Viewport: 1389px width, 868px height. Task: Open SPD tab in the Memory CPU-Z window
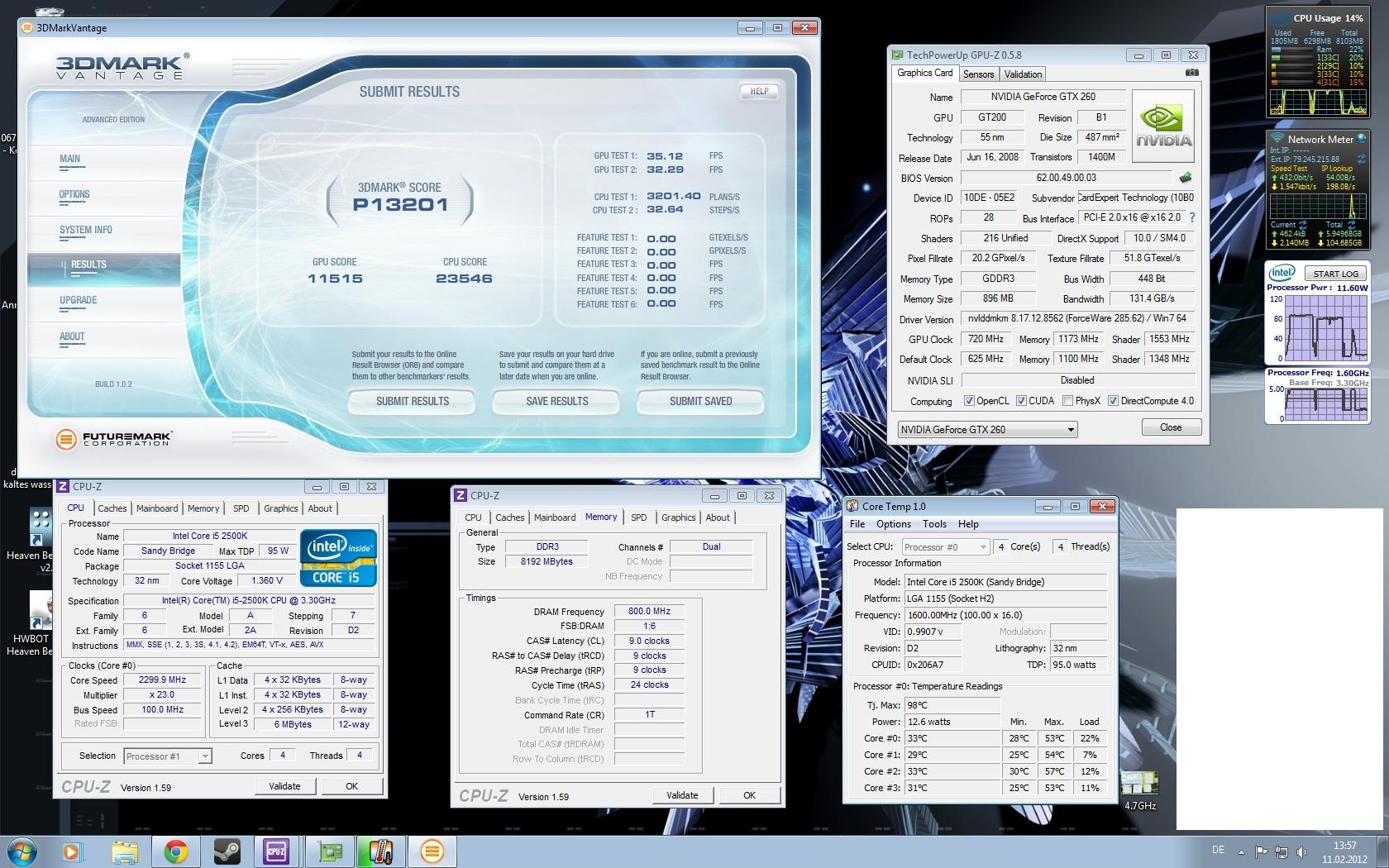click(x=639, y=517)
